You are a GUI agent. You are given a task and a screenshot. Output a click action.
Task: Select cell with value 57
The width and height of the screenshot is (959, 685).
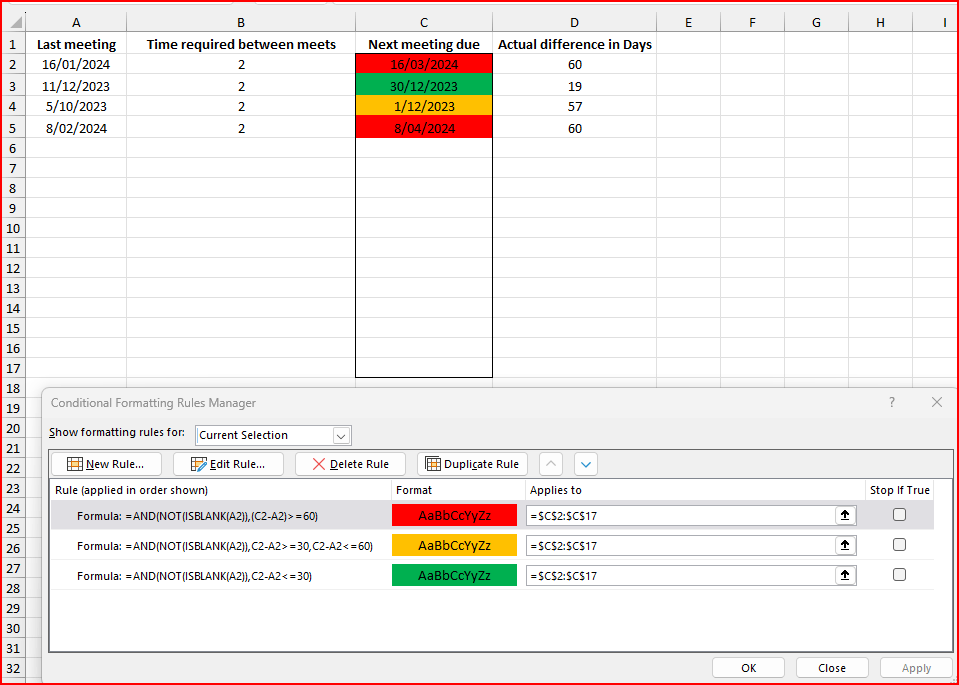[574, 106]
